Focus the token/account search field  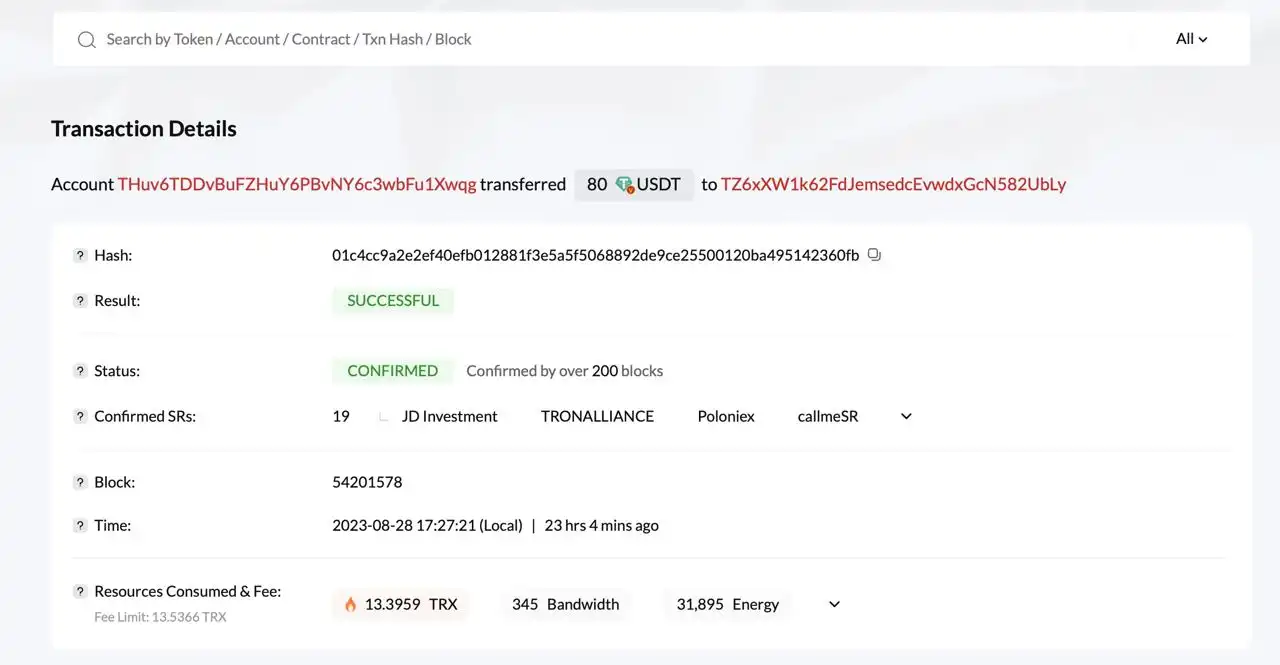[600, 39]
